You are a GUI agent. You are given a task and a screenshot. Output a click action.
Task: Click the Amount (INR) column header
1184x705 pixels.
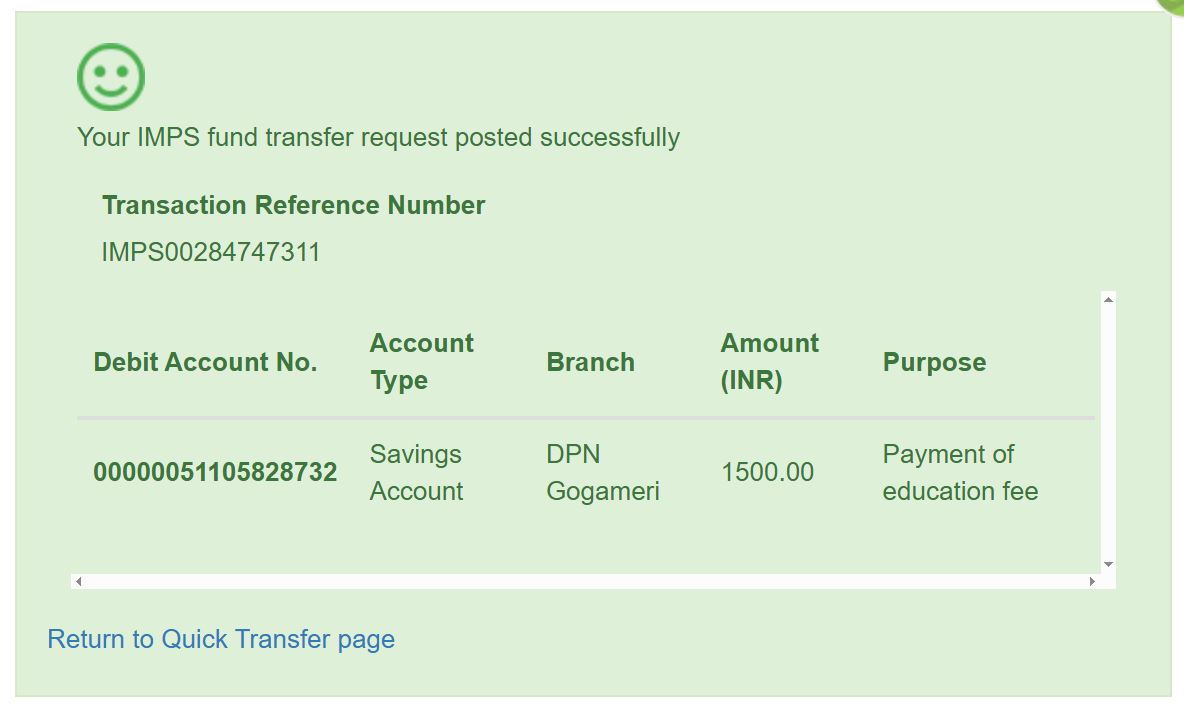point(769,362)
